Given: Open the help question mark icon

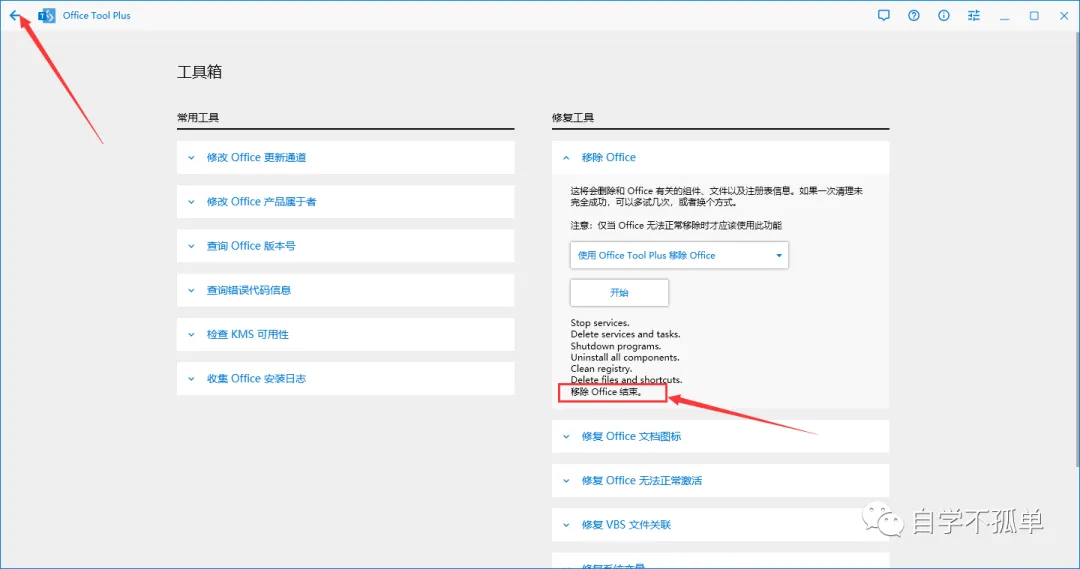Looking at the screenshot, I should click(x=913, y=15).
